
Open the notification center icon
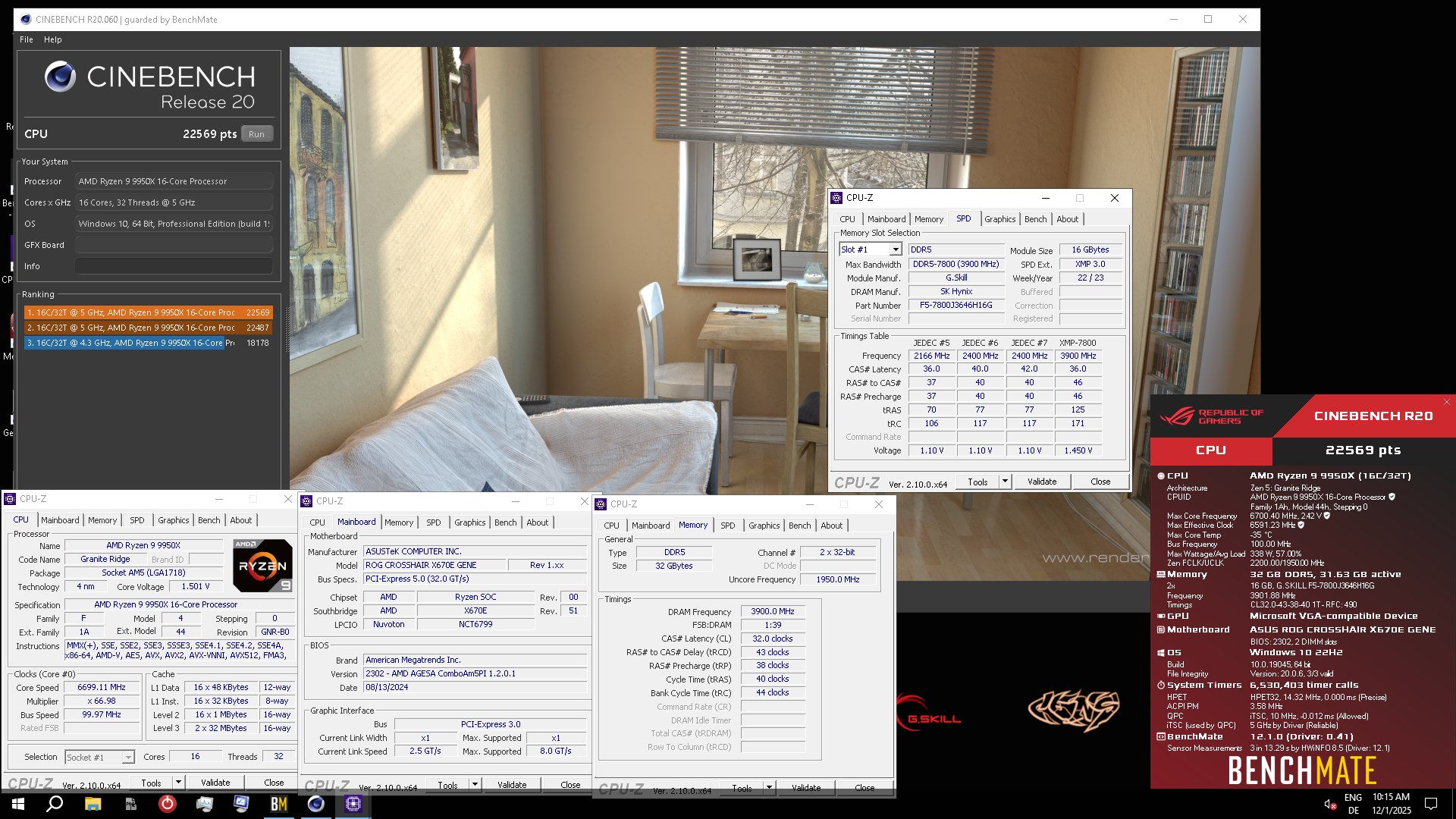[1431, 804]
